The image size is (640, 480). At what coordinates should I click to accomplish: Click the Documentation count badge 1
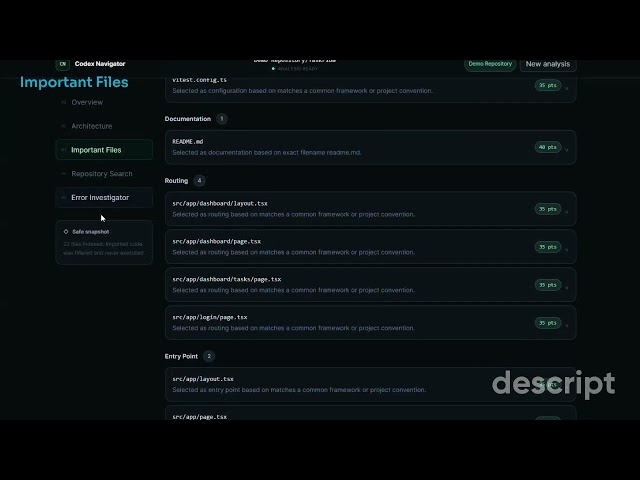(x=222, y=119)
